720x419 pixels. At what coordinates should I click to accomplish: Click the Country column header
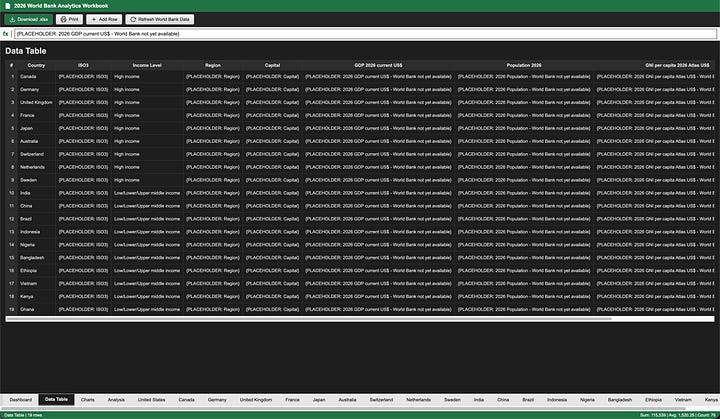(x=36, y=65)
